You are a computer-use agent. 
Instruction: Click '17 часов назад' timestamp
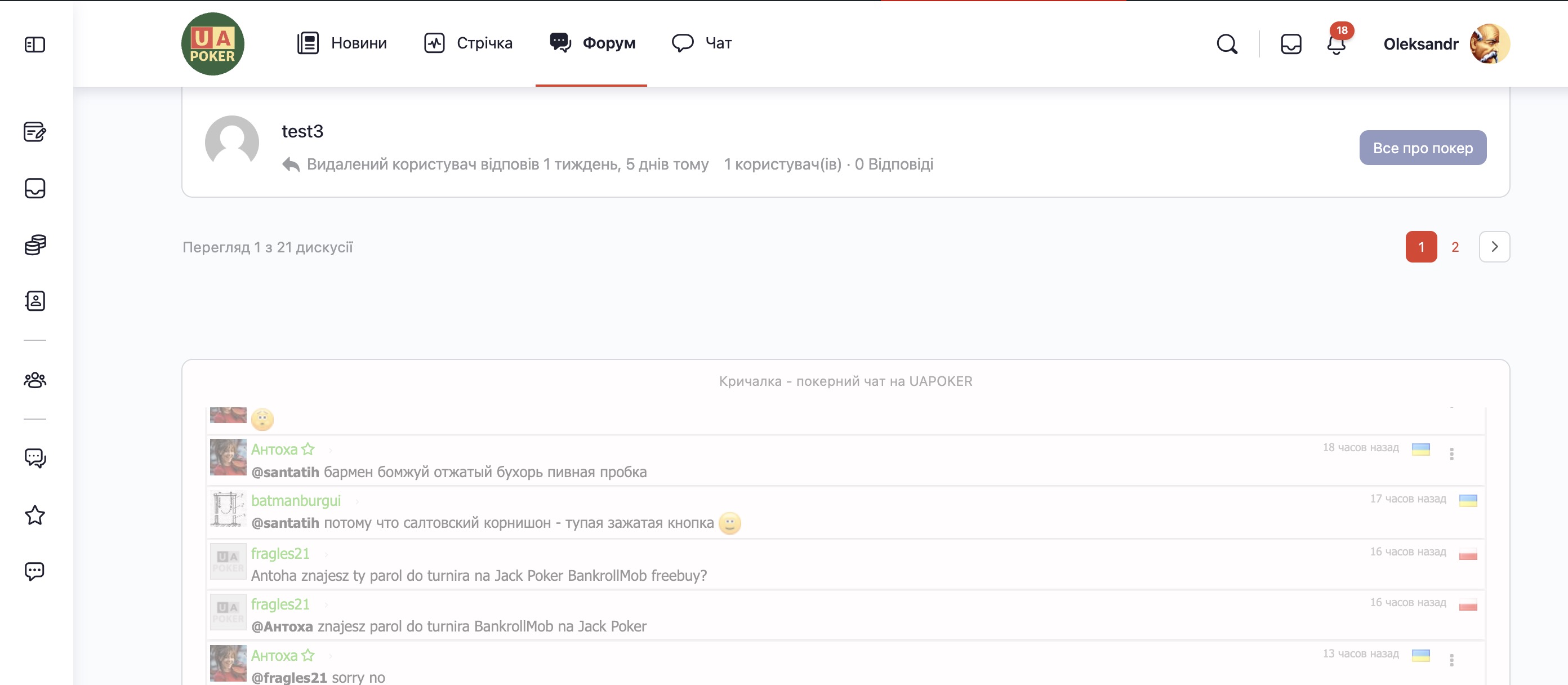[1408, 499]
